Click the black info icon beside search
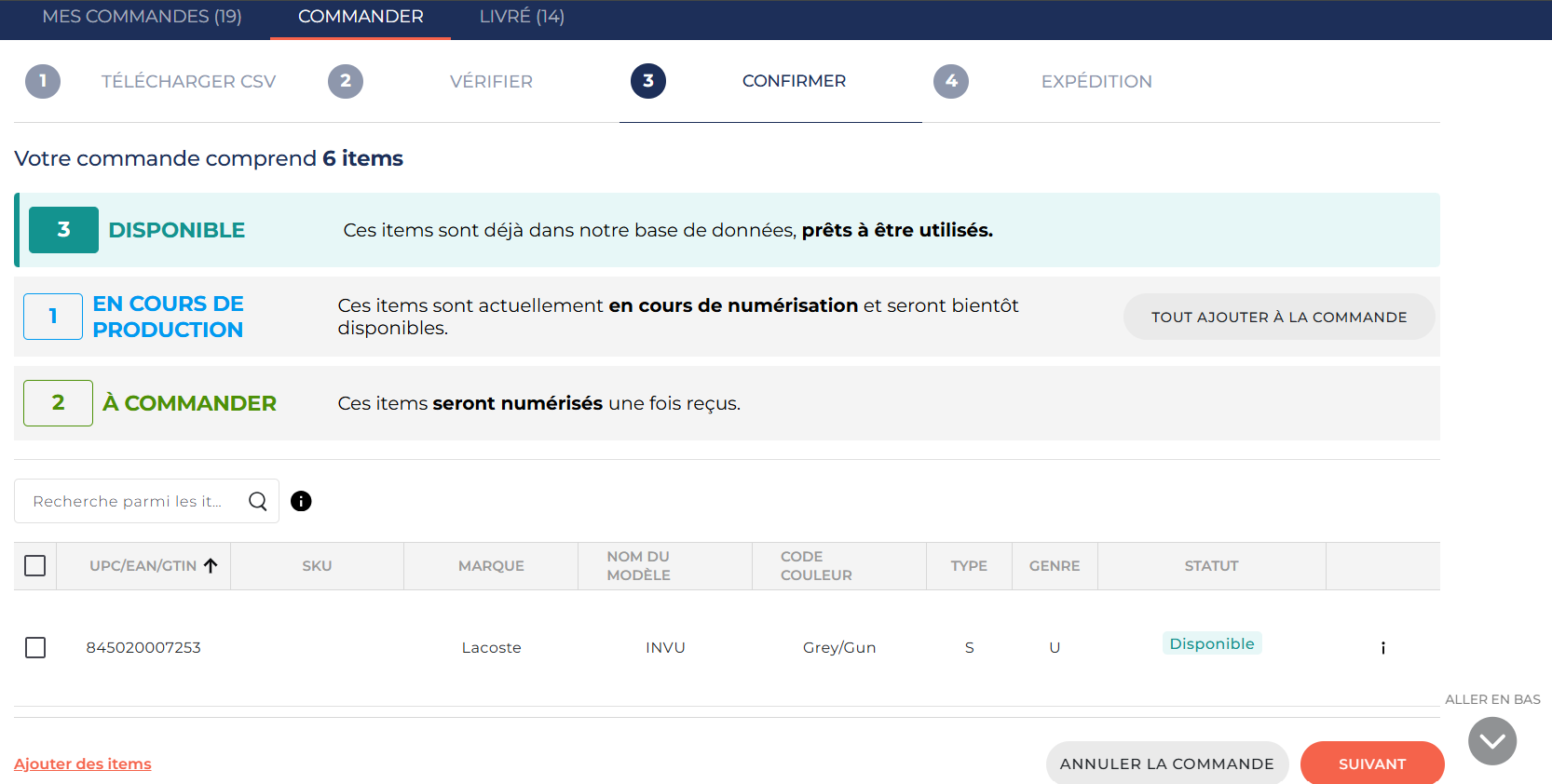Viewport: 1552px width, 784px height. pyautogui.click(x=301, y=501)
